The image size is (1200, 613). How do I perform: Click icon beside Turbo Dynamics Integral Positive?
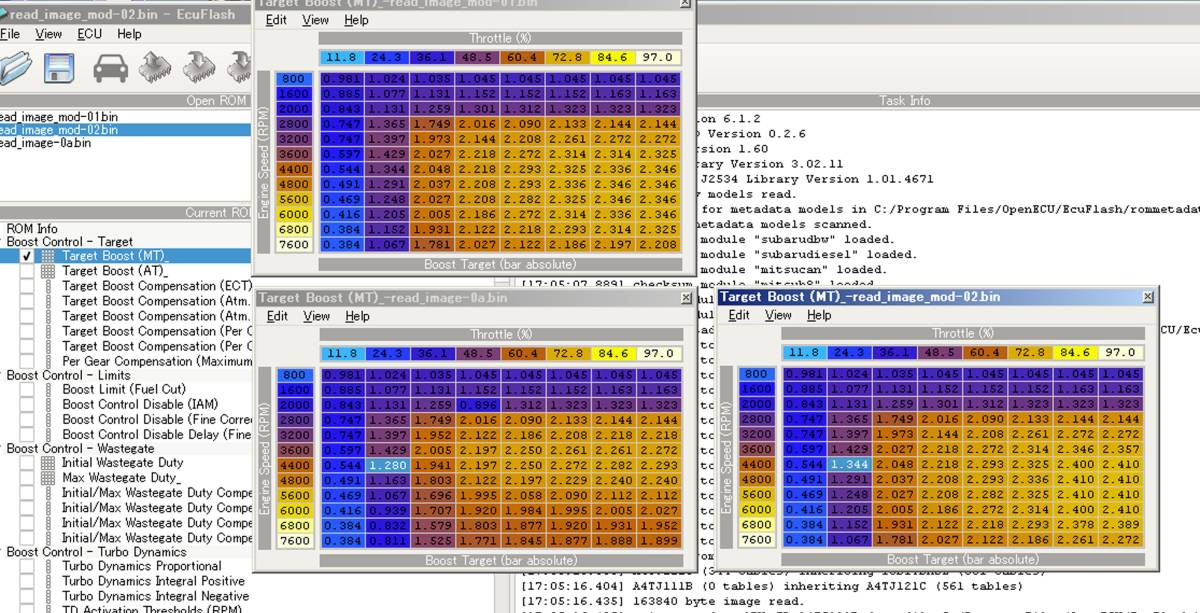[x=47, y=582]
